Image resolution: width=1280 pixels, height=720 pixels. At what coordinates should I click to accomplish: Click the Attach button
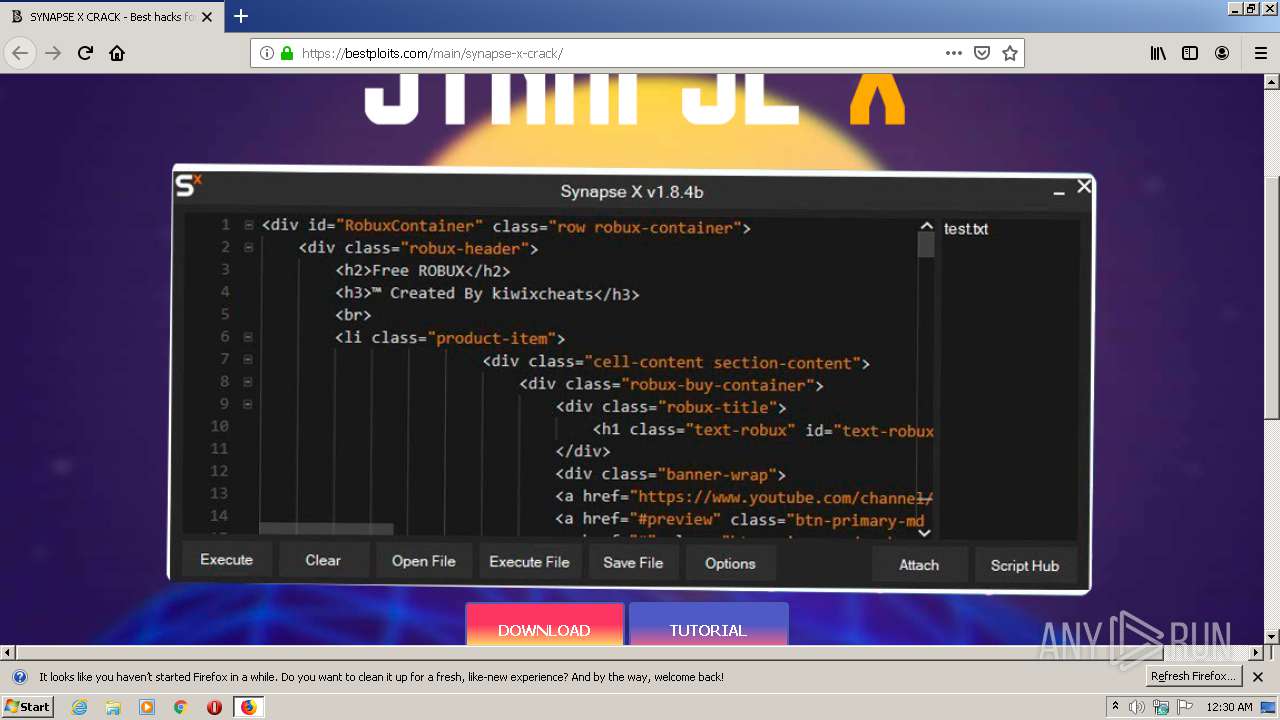tap(919, 565)
